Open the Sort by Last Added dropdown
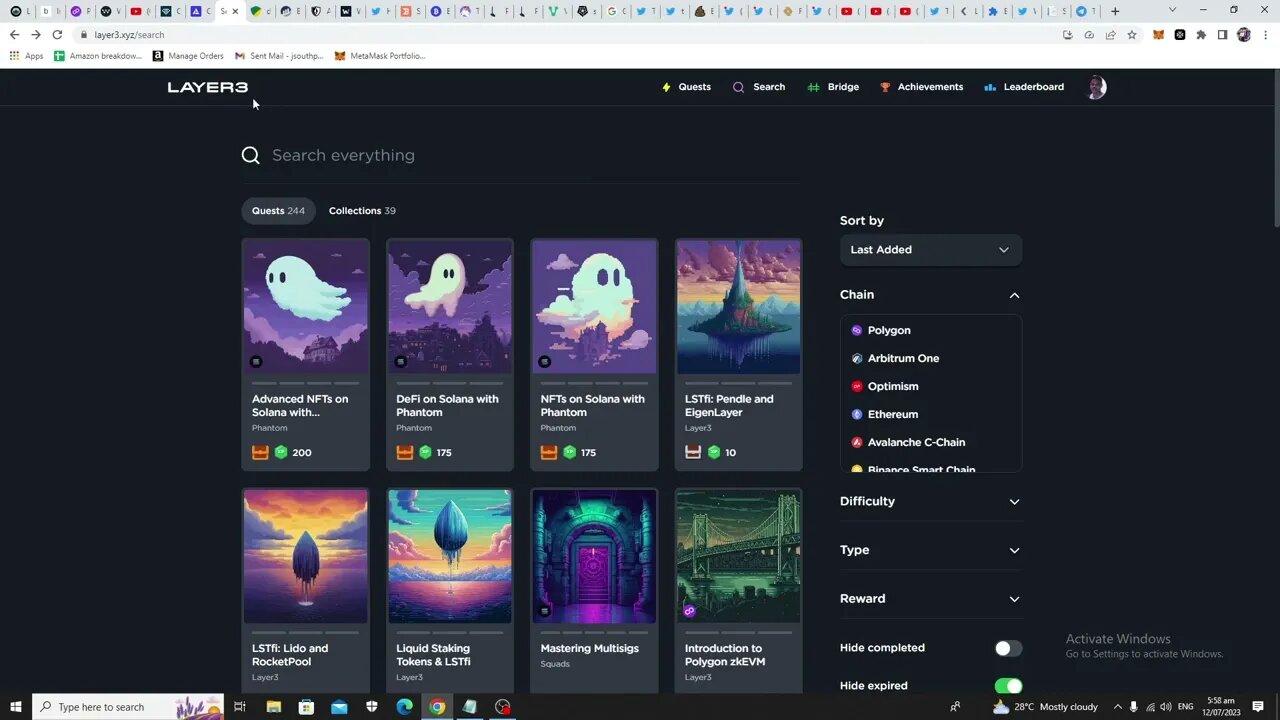This screenshot has width=1280, height=720. click(930, 250)
